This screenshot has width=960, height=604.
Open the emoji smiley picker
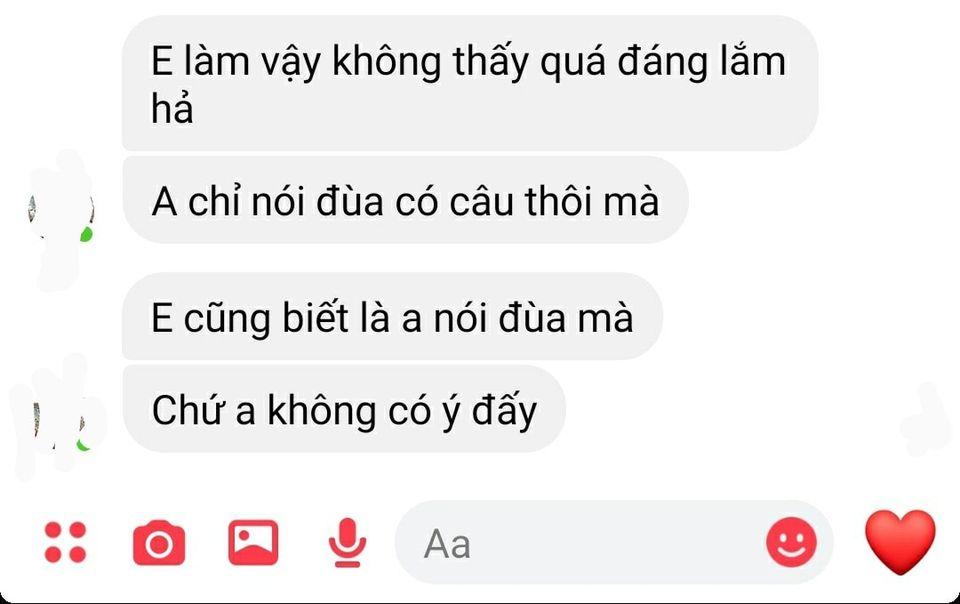pos(791,543)
